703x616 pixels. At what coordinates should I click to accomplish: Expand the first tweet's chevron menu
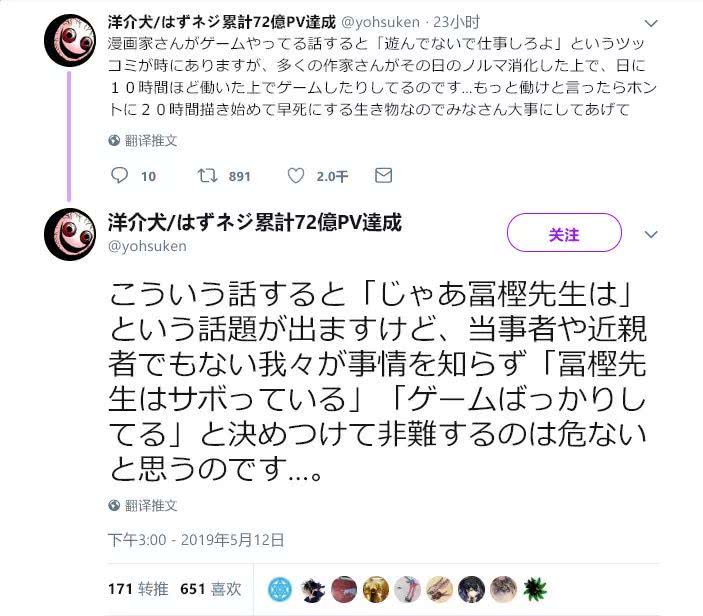pos(651,23)
